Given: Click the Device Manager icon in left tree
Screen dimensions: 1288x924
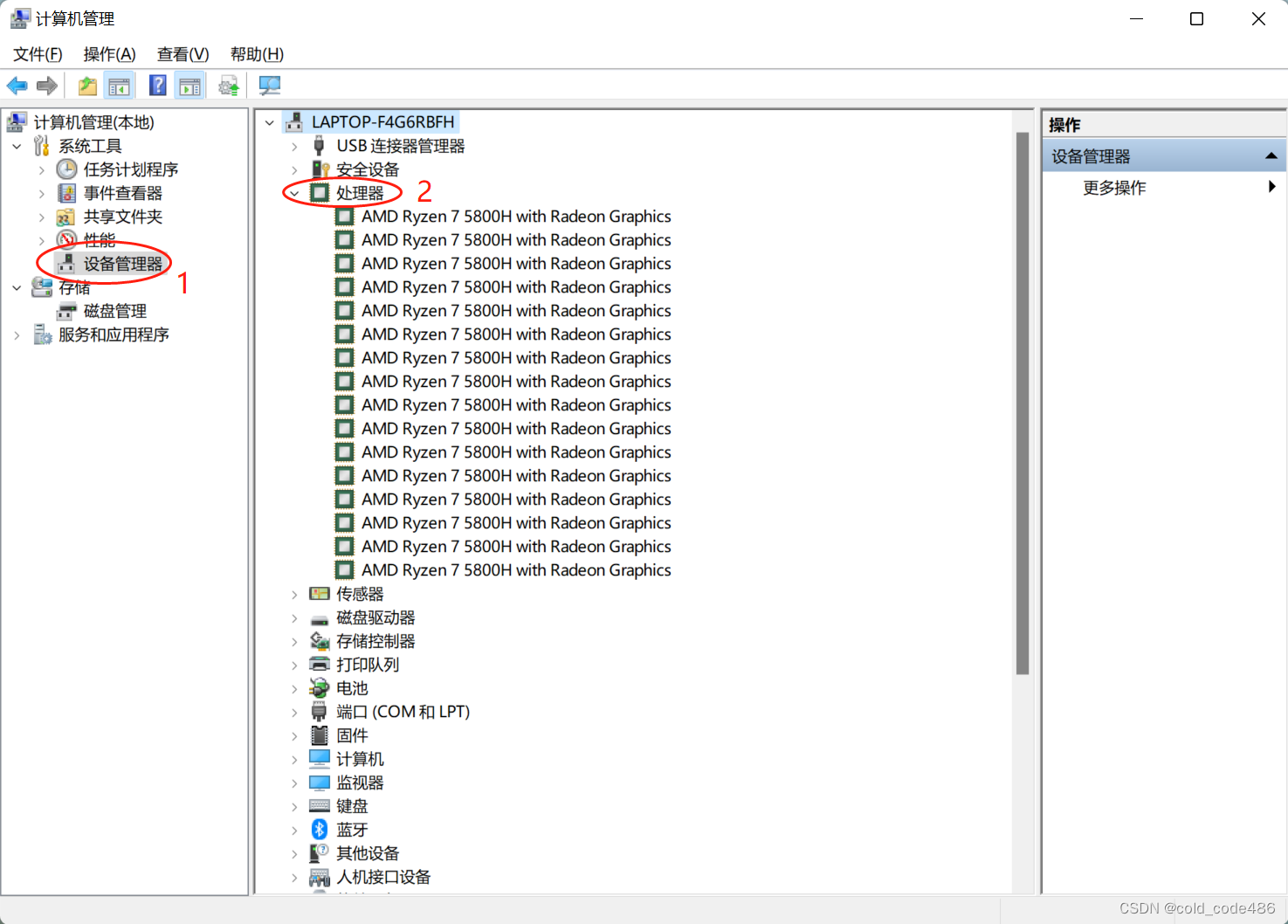Looking at the screenshot, I should click(x=66, y=263).
